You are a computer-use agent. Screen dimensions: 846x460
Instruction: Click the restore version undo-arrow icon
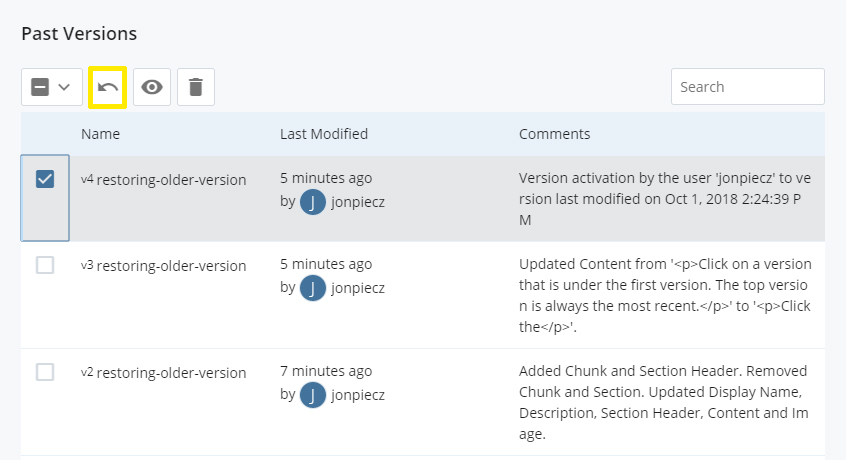coord(108,87)
